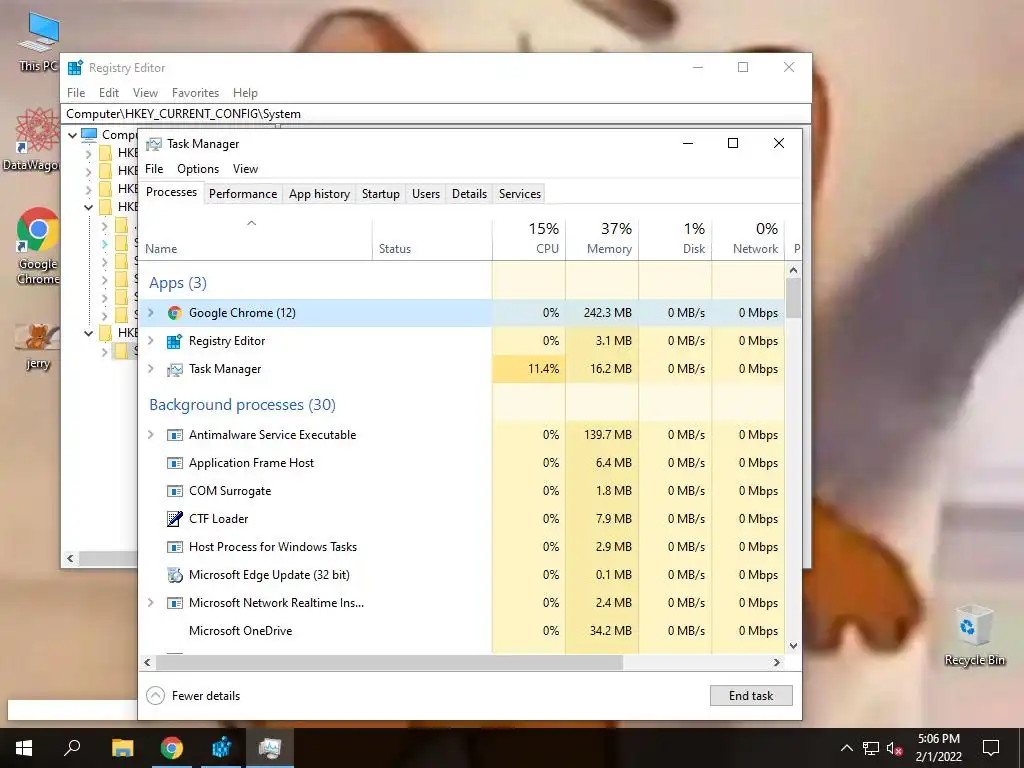Image resolution: width=1024 pixels, height=768 pixels.
Task: Open Registry Editor Favorites menu
Action: 195,93
